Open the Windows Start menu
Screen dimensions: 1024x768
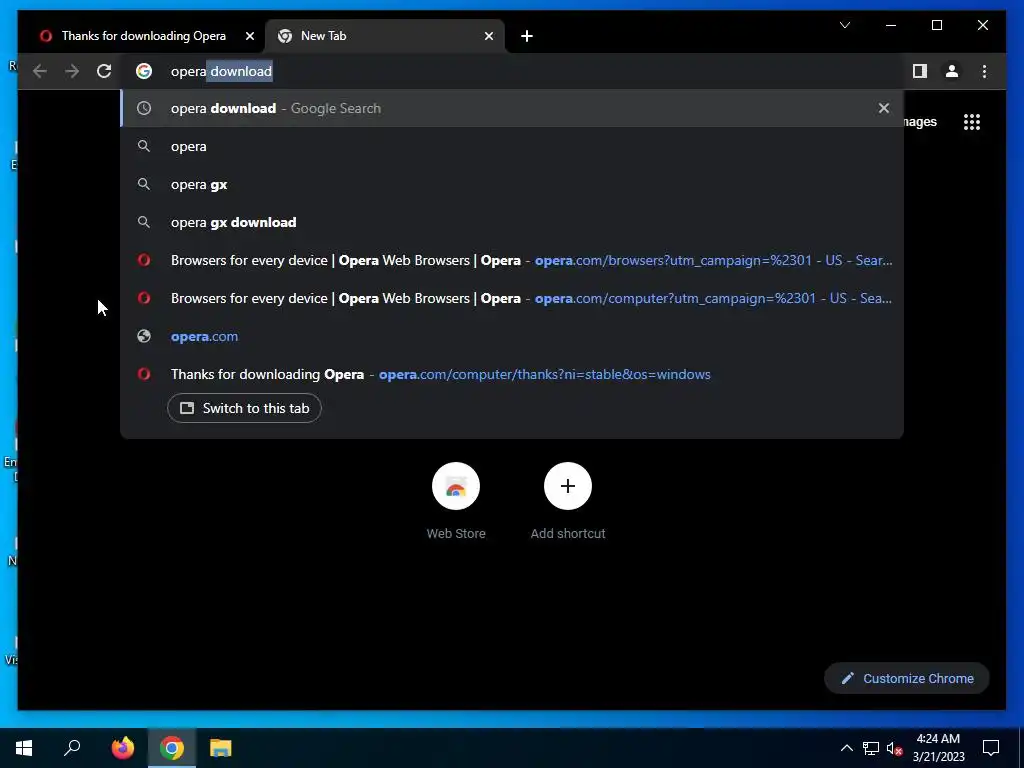tap(24, 748)
